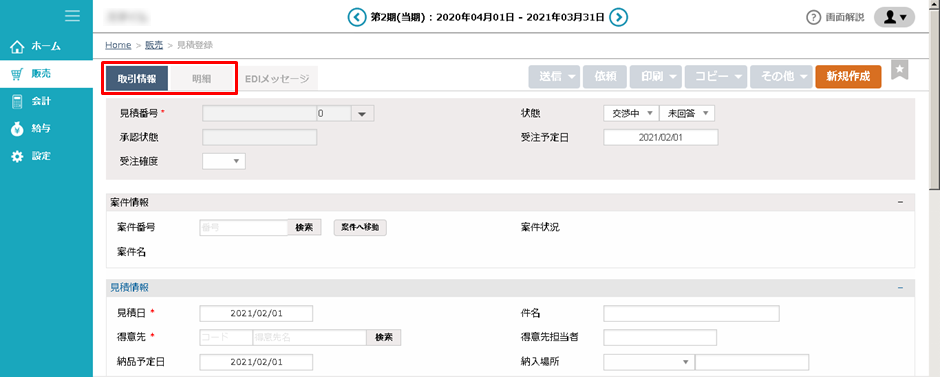Click the star favorite bookmark icon

coord(900,70)
